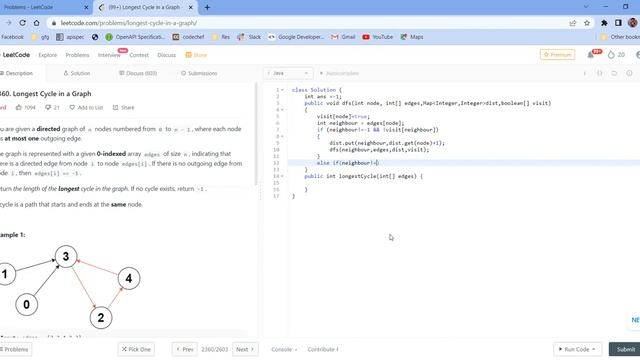Open a new browser tab with plus

click(207, 7)
